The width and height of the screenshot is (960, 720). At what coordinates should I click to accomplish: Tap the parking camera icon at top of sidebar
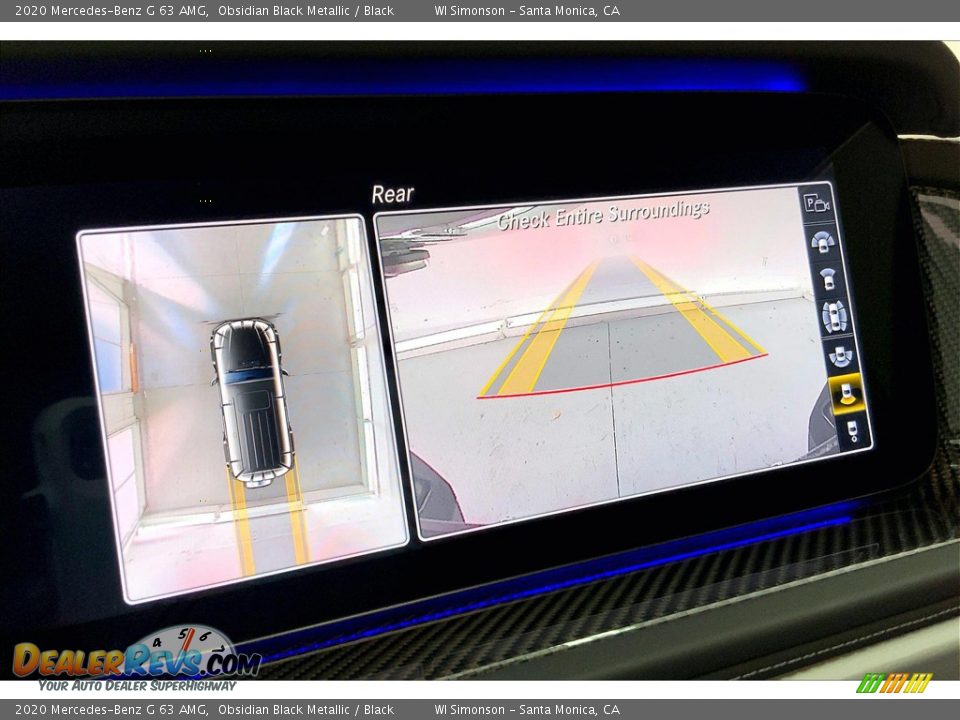coord(816,203)
